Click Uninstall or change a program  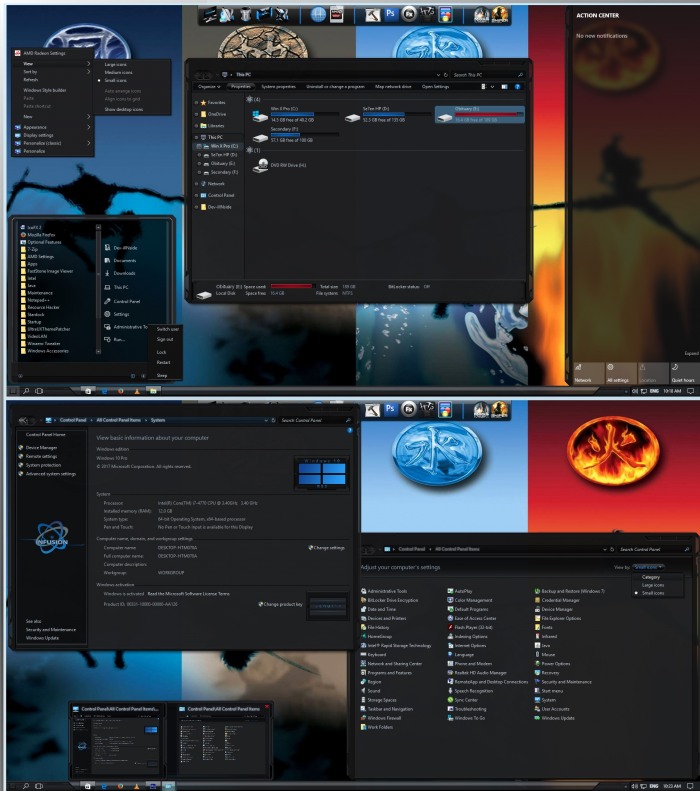335,87
